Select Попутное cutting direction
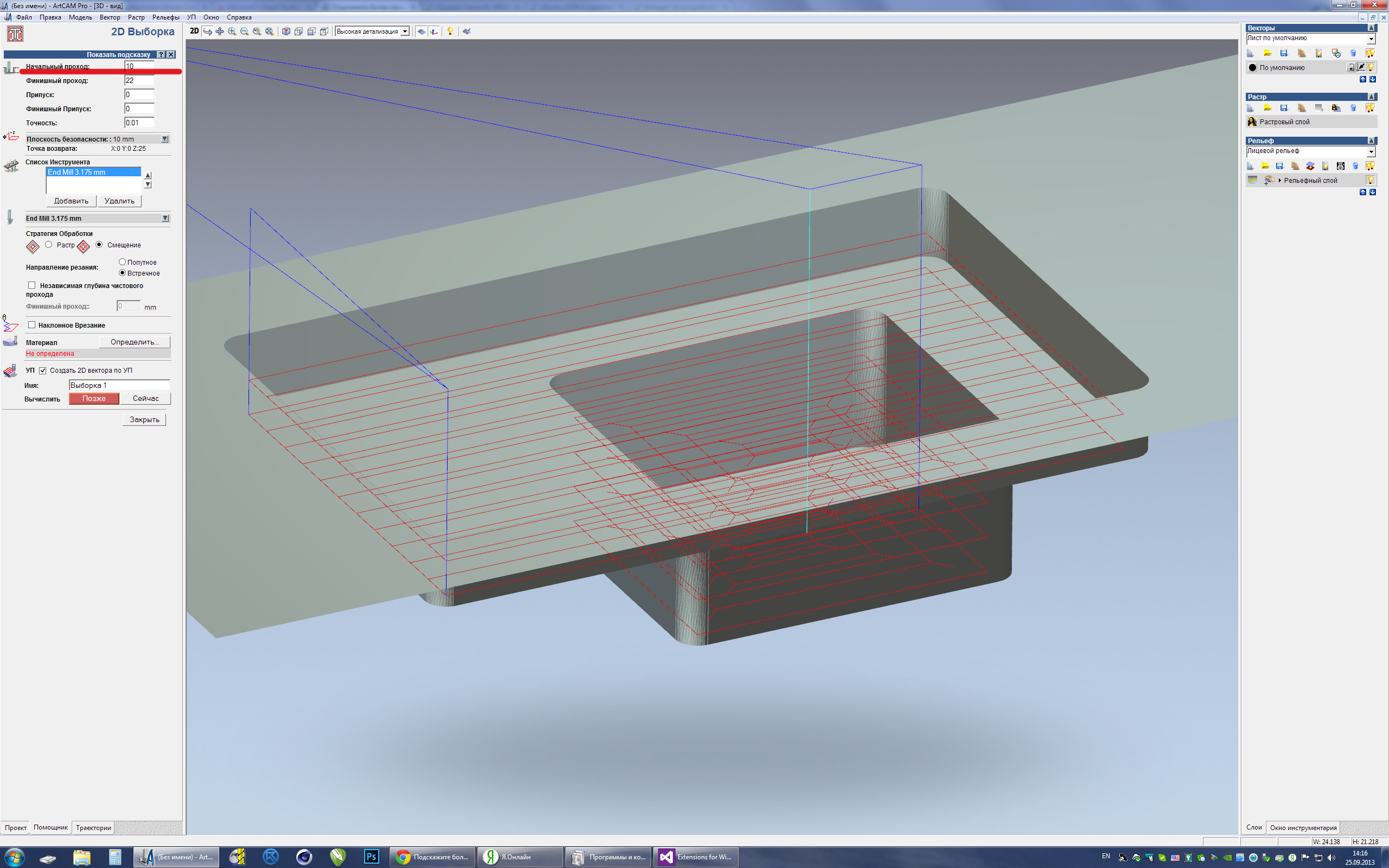Image resolution: width=1389 pixels, height=868 pixels. click(122, 262)
